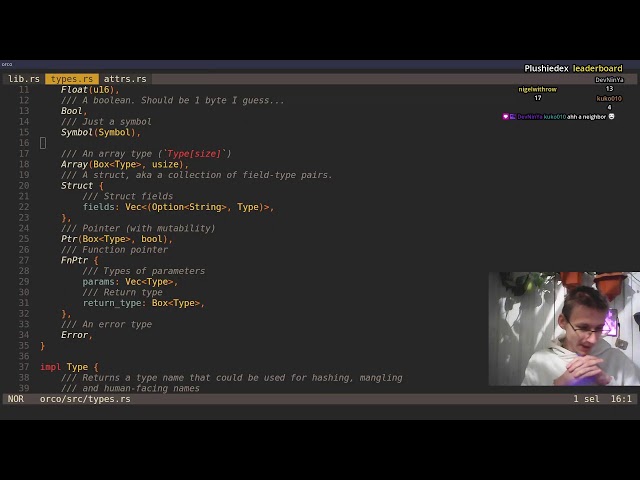
Task: Click the '/// Types of parameters' comment
Action: click(x=144, y=271)
